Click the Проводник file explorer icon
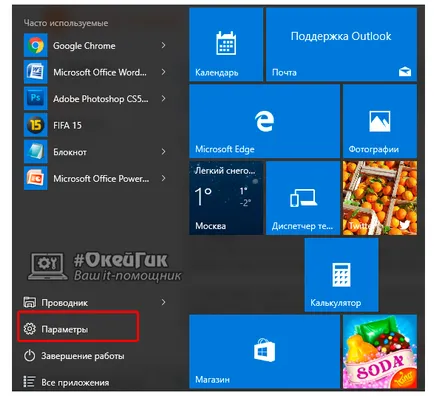Viewport: 434px width, 396px height. [x=29, y=302]
